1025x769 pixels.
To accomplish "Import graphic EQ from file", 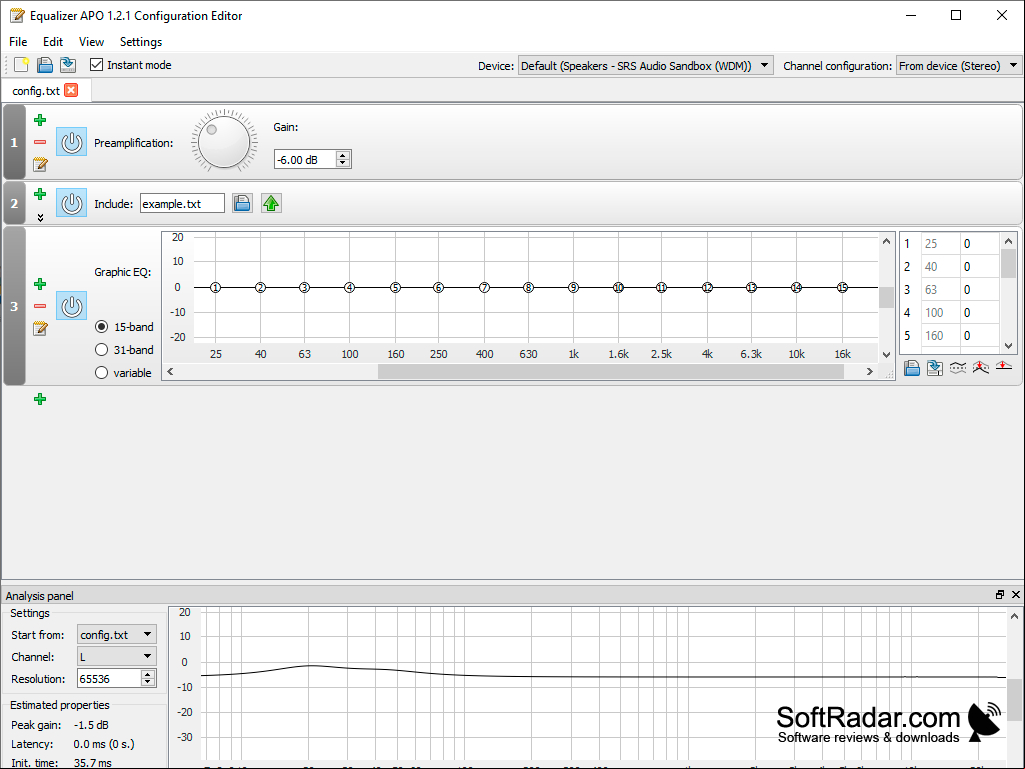I will pos(912,368).
